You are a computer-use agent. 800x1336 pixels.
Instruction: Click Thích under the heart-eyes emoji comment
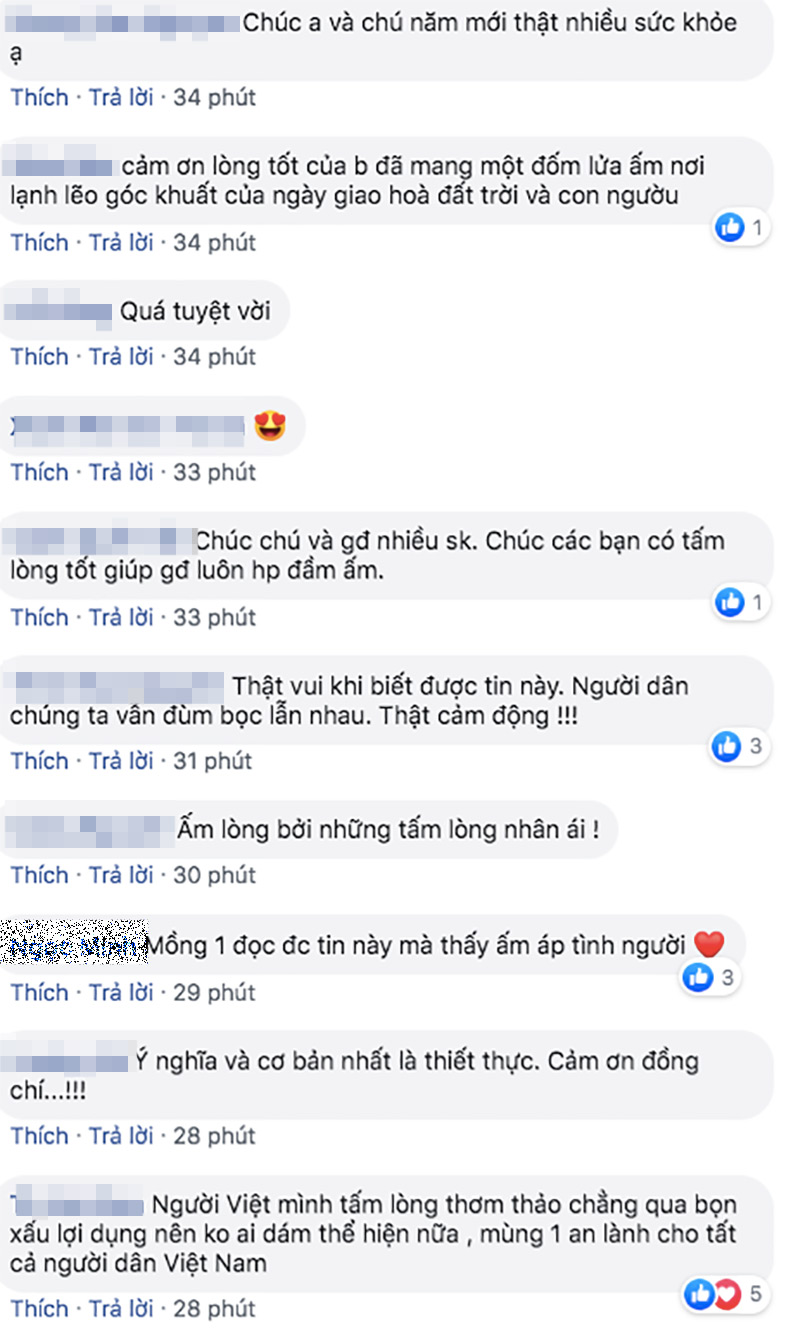coord(39,472)
